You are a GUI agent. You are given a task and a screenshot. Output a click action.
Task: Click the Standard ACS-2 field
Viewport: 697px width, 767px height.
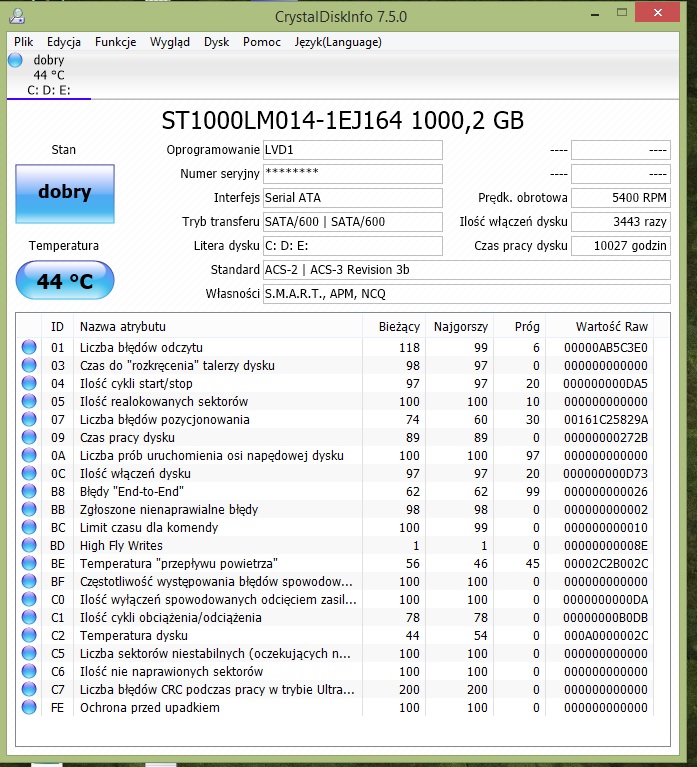click(x=467, y=270)
